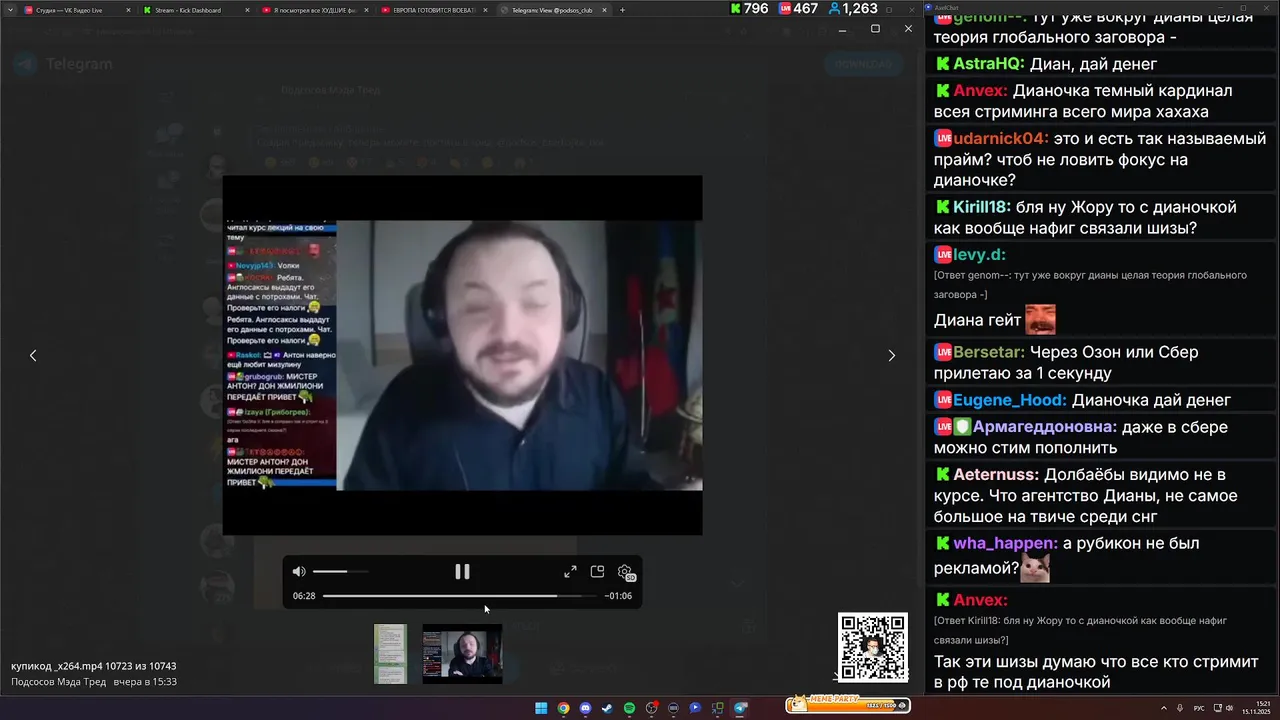The width and height of the screenshot is (1280, 720).
Task: Open Discord from taskbar
Action: coord(585,708)
